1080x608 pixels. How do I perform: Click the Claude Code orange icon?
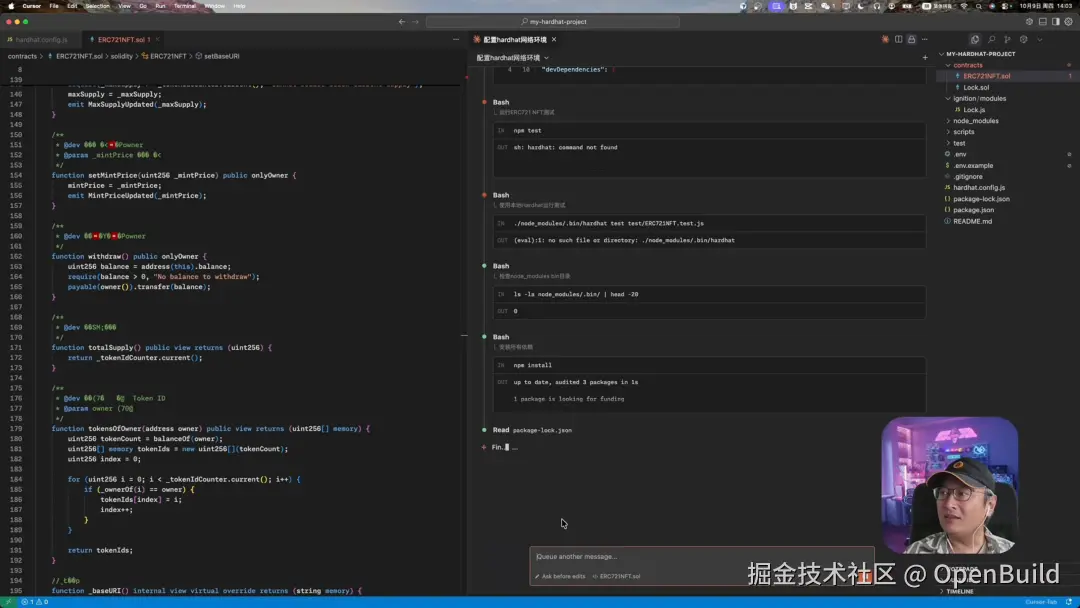point(885,40)
